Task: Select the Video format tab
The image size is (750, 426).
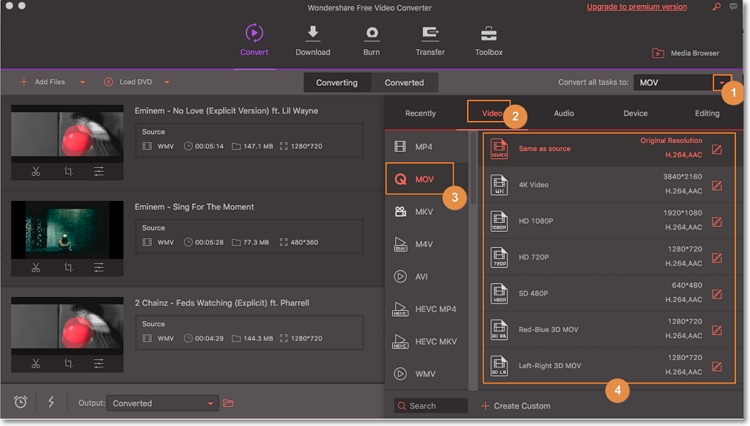Action: tap(492, 113)
